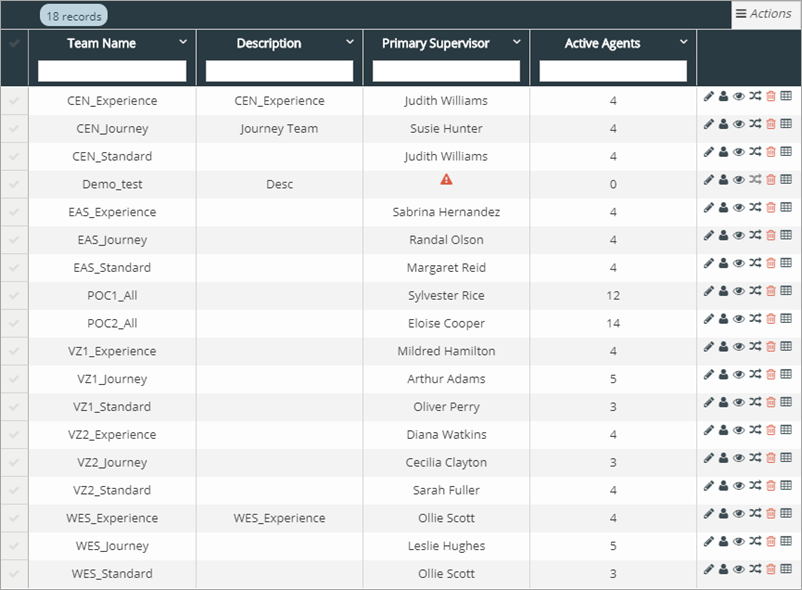
Task: Click the red warning icon in Demo_test row
Action: click(446, 179)
